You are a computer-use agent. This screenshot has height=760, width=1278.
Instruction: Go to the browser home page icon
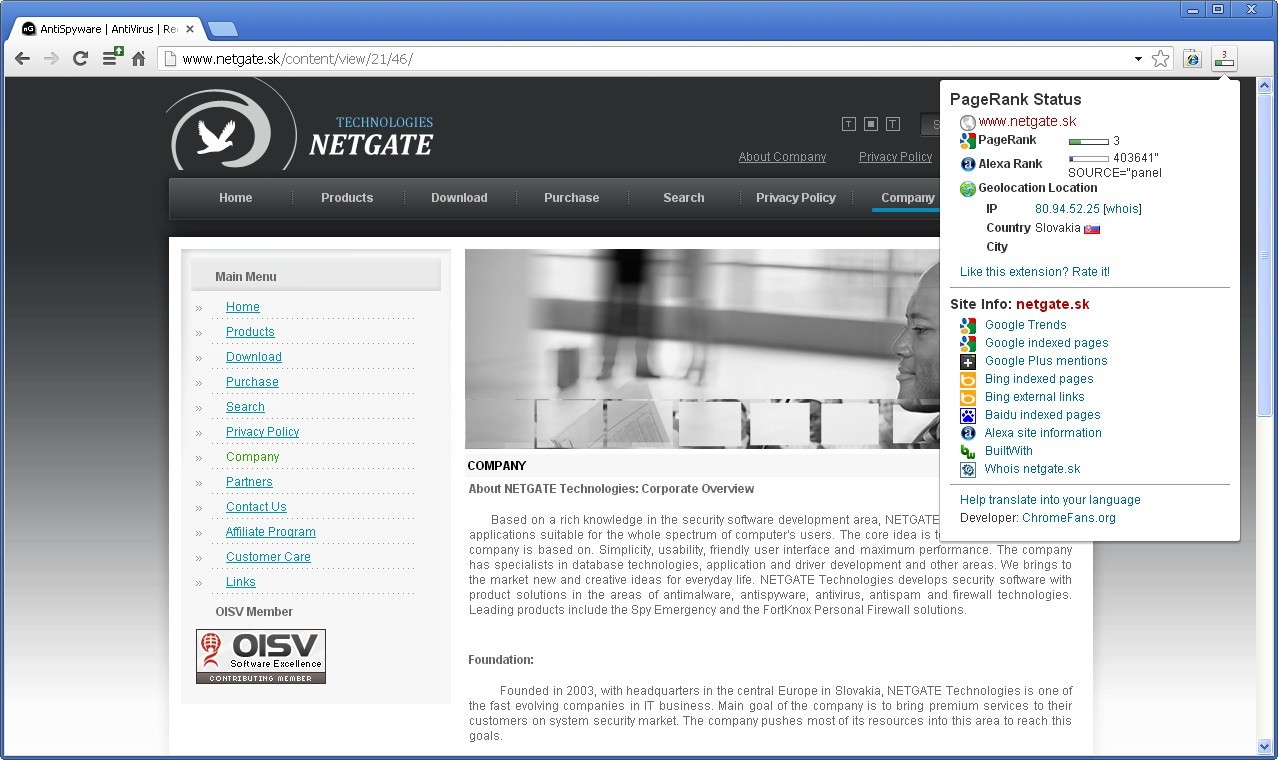(139, 59)
